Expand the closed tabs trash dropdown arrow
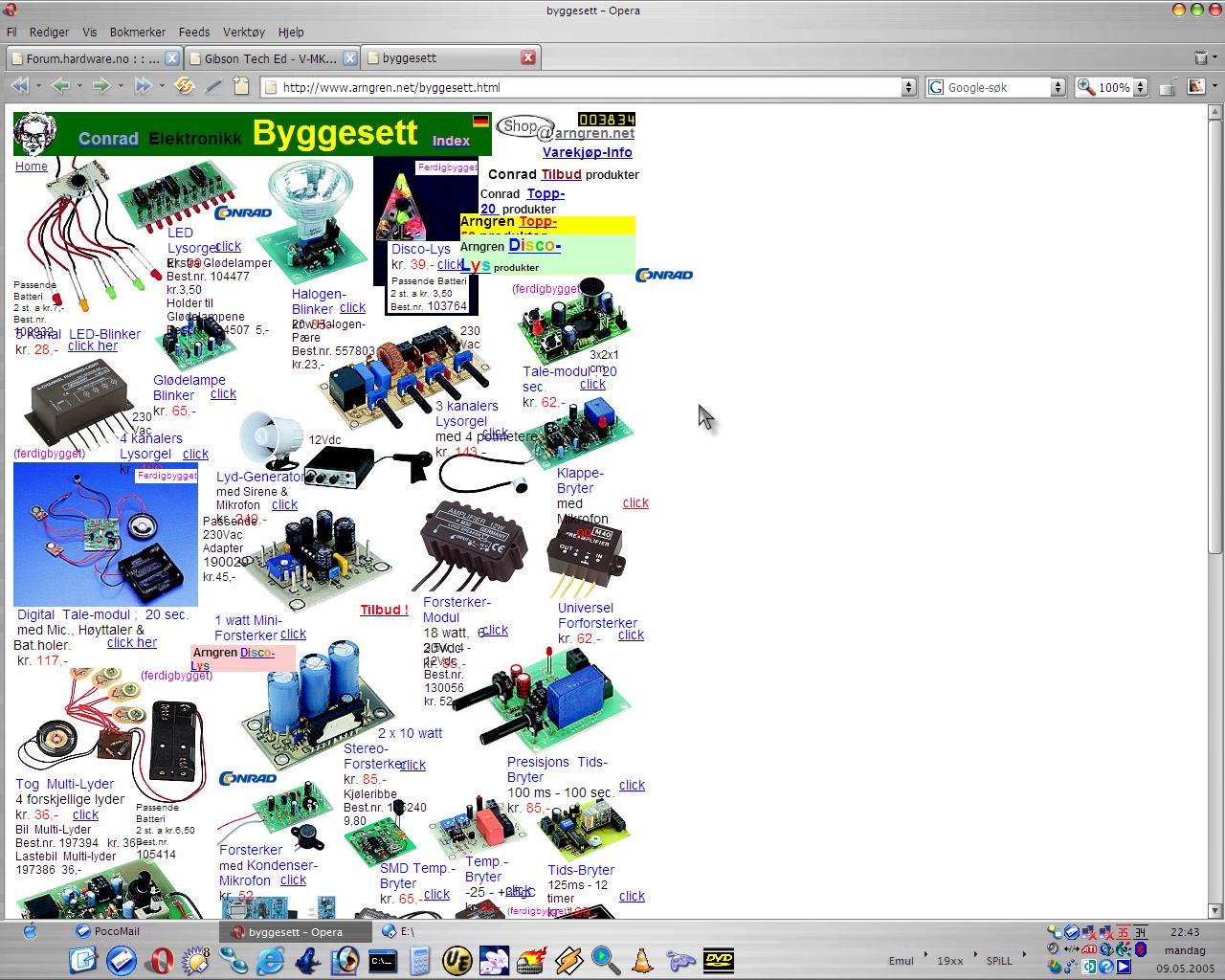 (x=1215, y=57)
